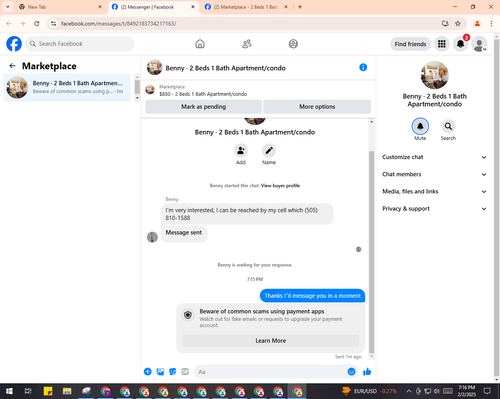
Task: Open View buyer profile link
Action: pyautogui.click(x=280, y=186)
